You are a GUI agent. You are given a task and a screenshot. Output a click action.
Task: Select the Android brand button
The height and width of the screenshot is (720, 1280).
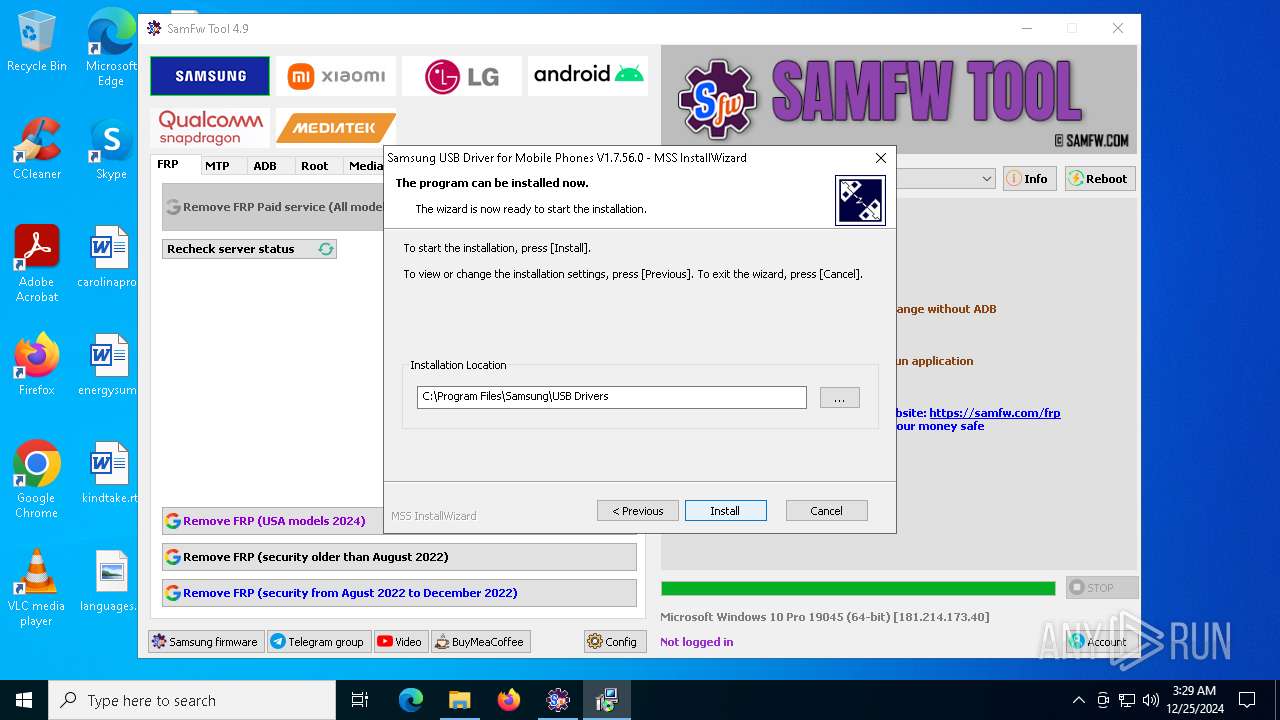[x=588, y=76]
